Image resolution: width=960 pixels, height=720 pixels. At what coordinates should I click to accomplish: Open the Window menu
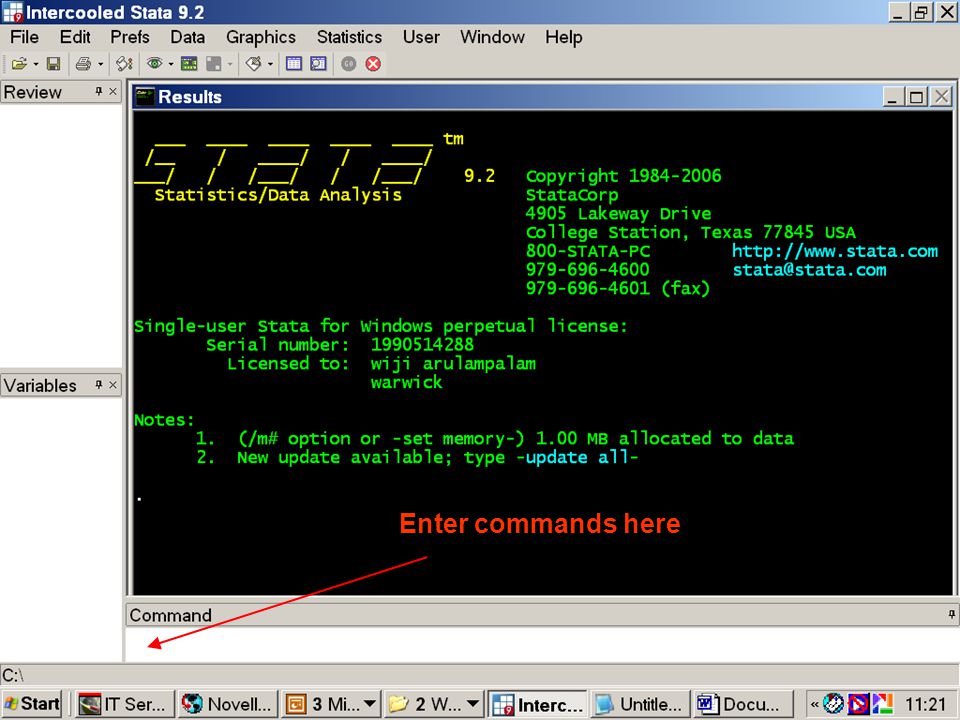(x=492, y=37)
